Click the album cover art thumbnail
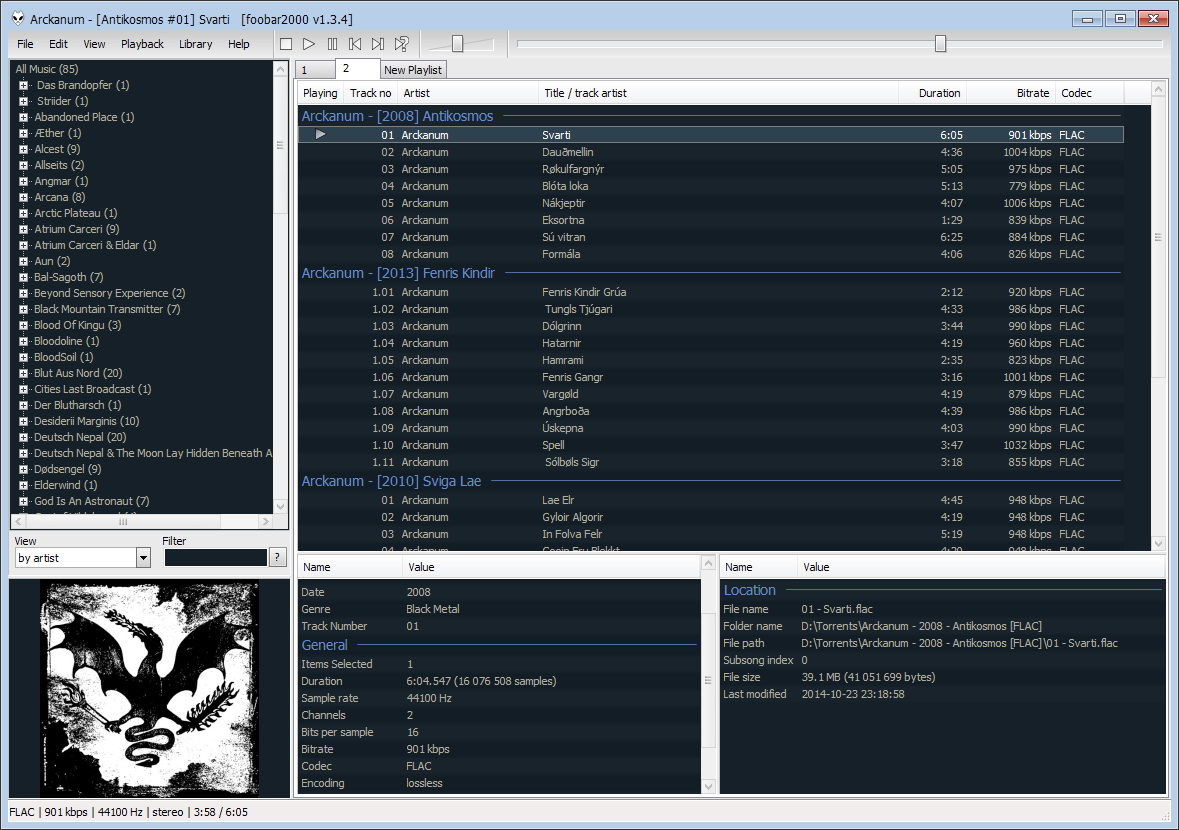The width and height of the screenshot is (1179, 830). (x=149, y=688)
